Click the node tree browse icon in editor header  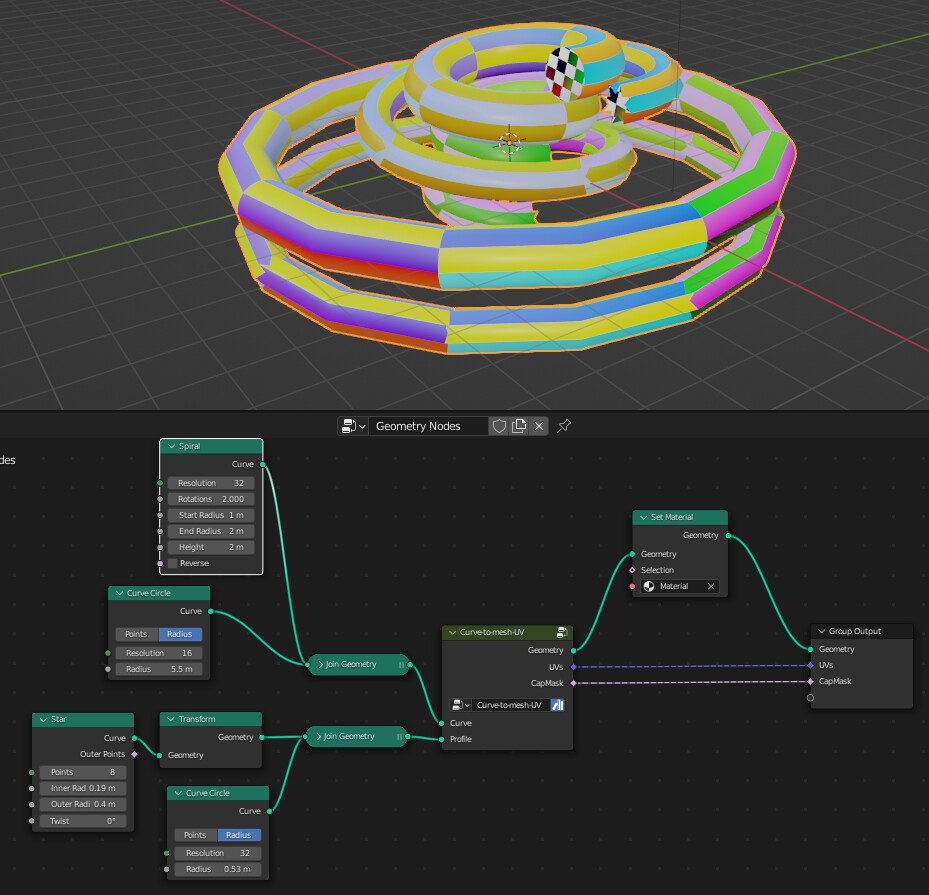click(x=349, y=425)
